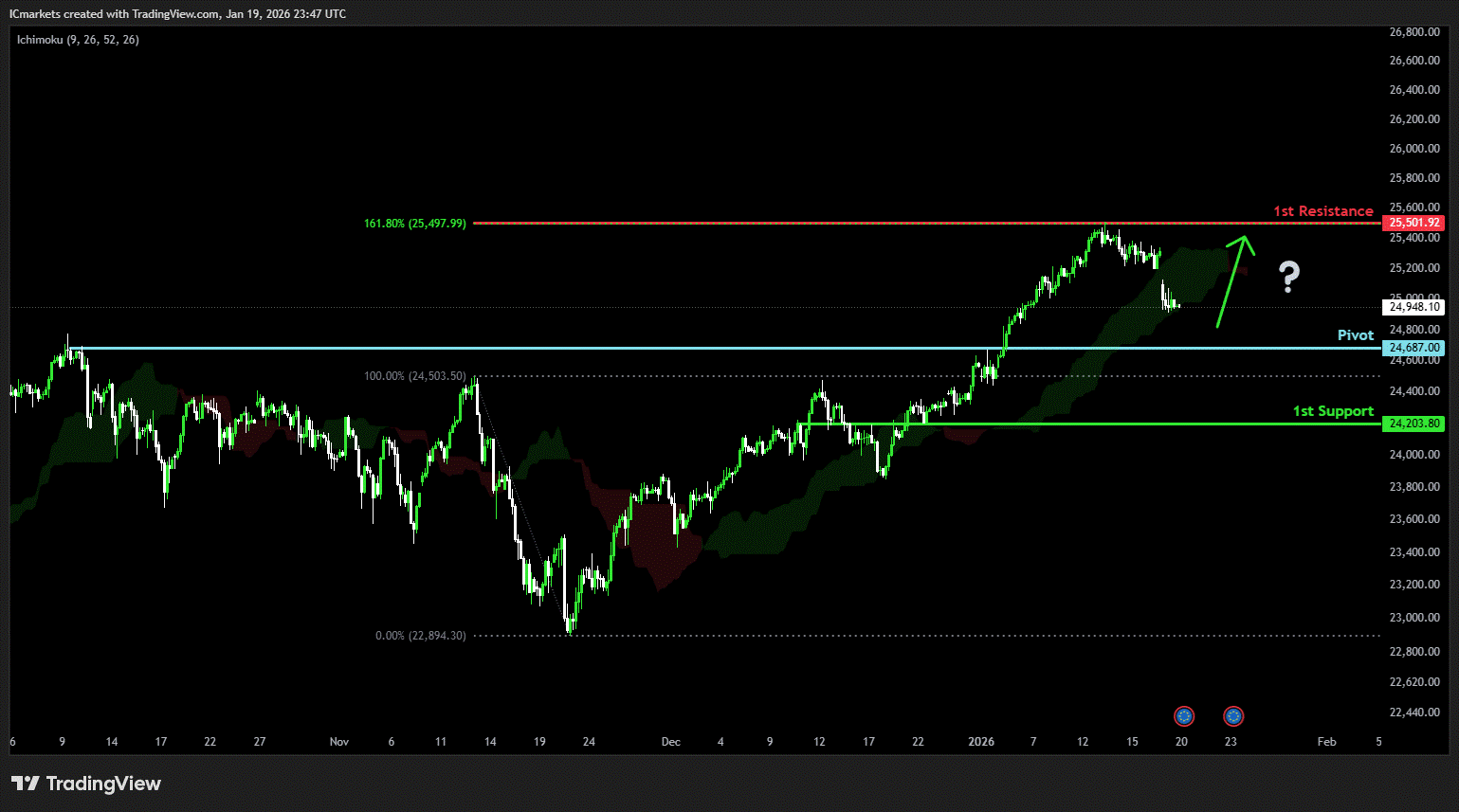Image resolution: width=1459 pixels, height=812 pixels.
Task: Click the current price tag 24,948.10
Action: pos(1413,307)
